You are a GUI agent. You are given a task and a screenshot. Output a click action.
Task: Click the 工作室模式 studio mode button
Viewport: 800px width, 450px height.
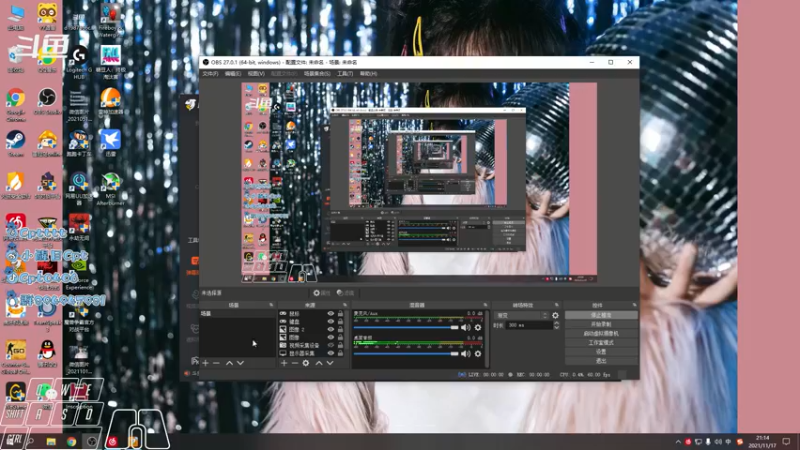tap(601, 343)
